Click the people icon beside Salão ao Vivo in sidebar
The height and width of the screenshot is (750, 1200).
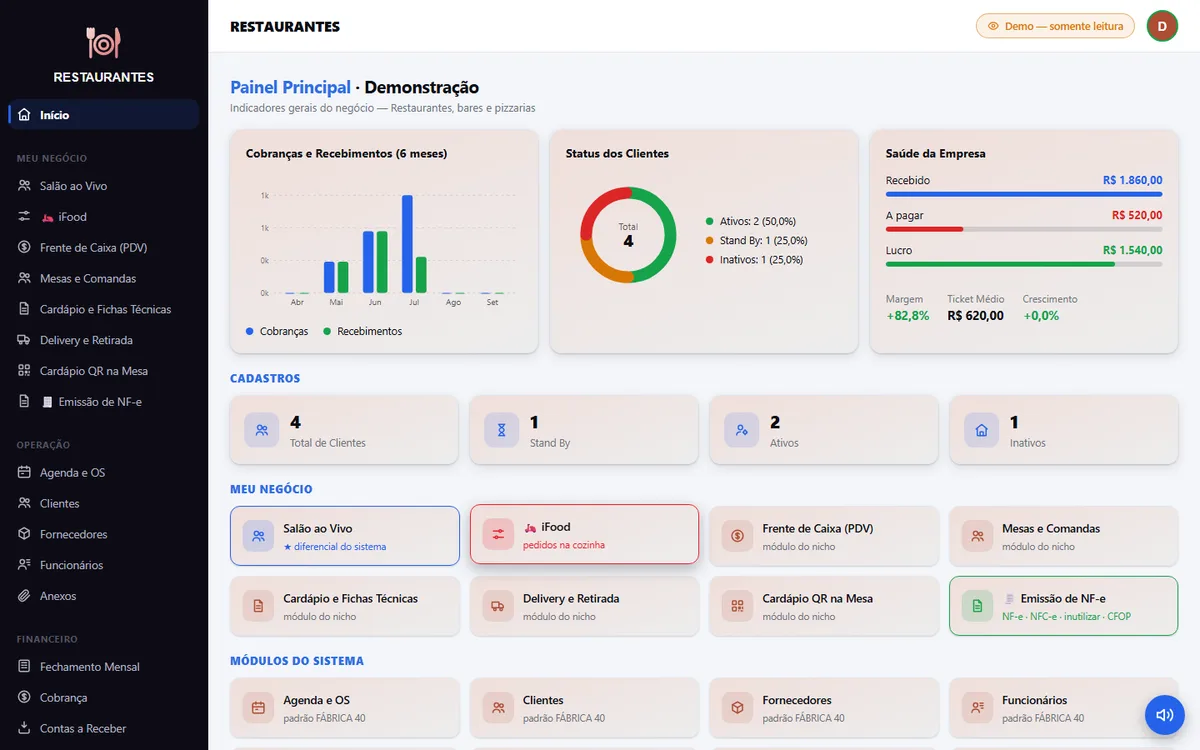point(24,186)
